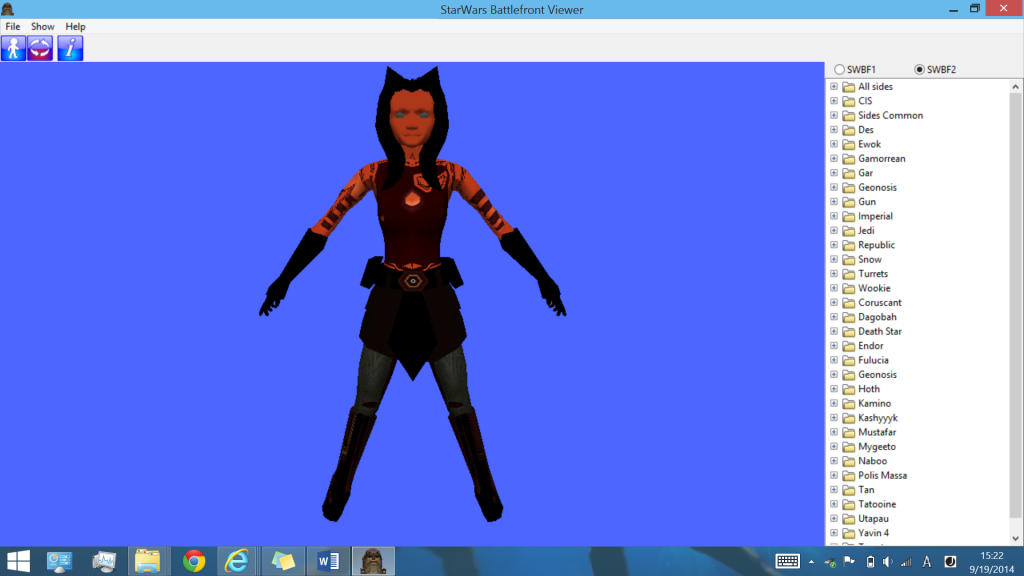Click the 3D character model in viewport
This screenshot has width=1024, height=576.
pos(412,294)
